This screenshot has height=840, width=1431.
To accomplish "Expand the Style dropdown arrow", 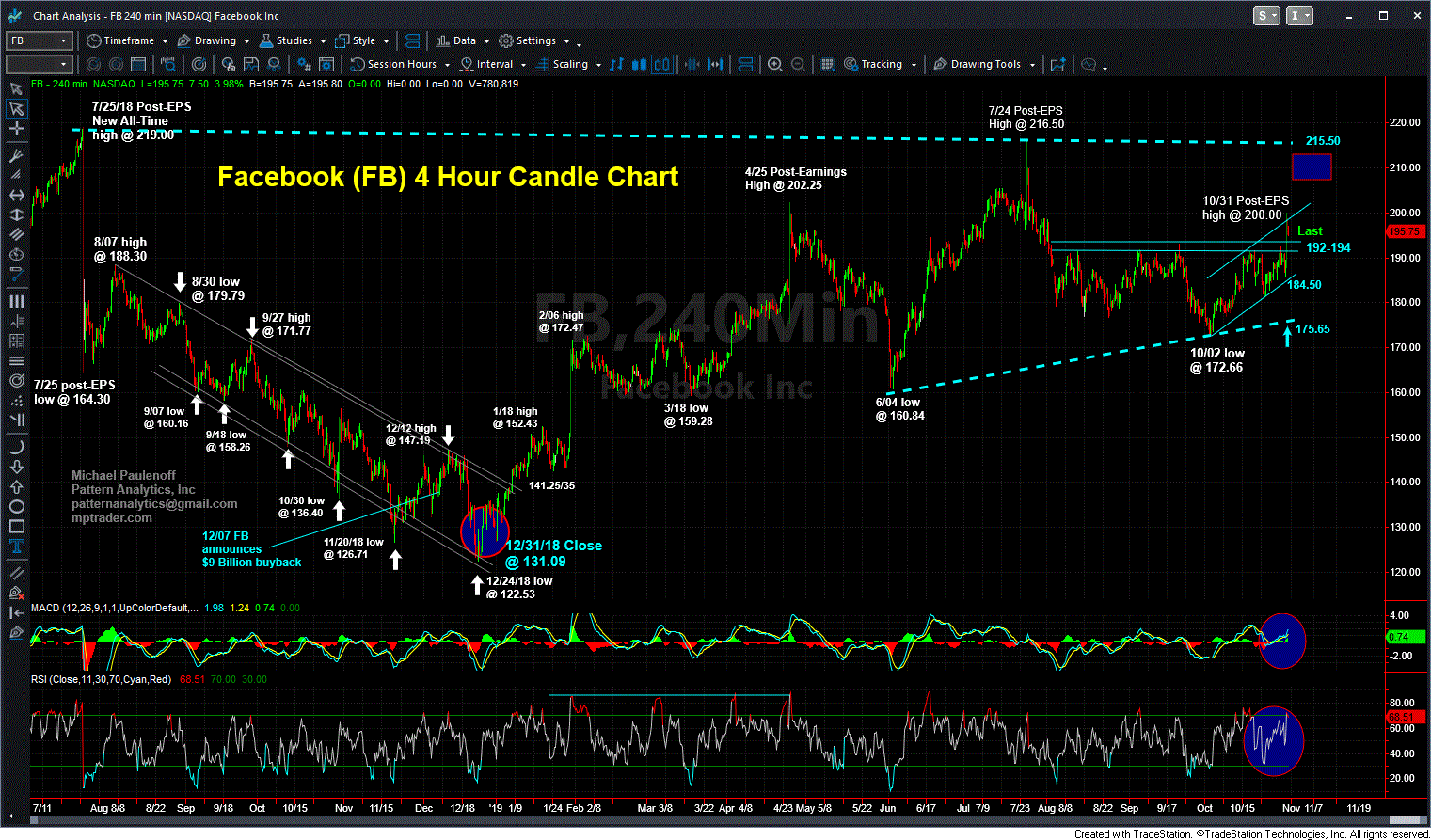I will 386,41.
